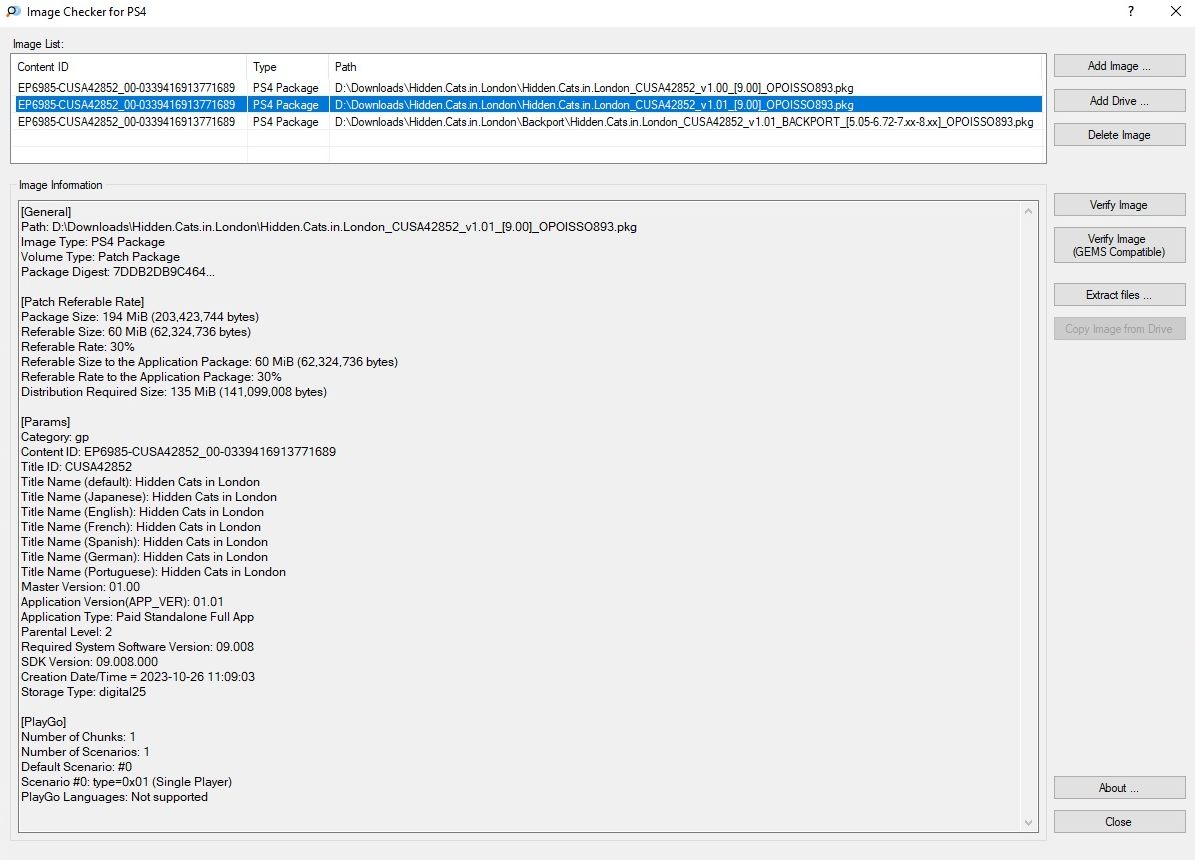Image resolution: width=1195 pixels, height=860 pixels.
Task: Click the Master Version: 01.00 line
Action: tap(81, 587)
